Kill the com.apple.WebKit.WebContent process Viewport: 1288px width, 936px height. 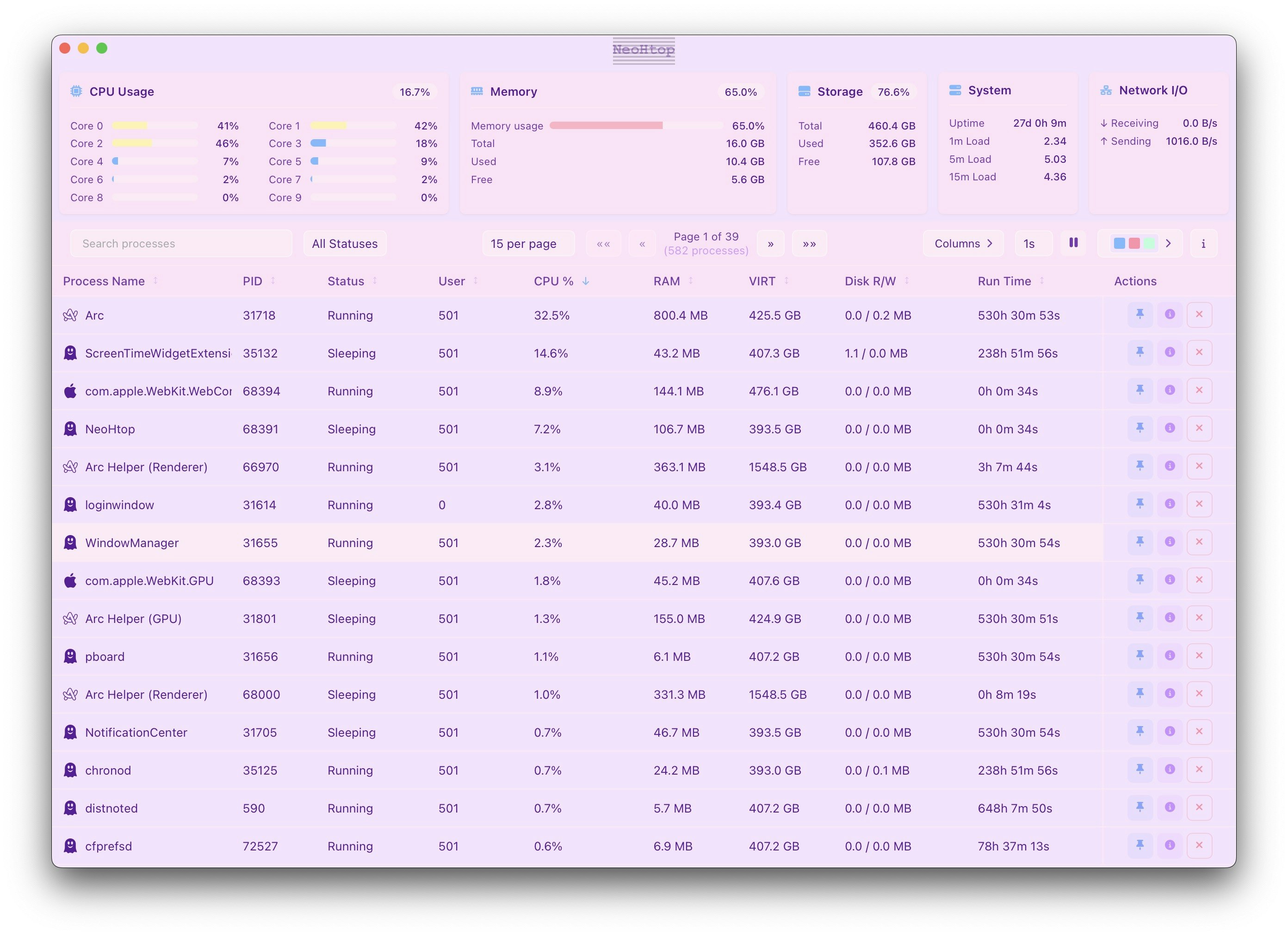point(1199,390)
